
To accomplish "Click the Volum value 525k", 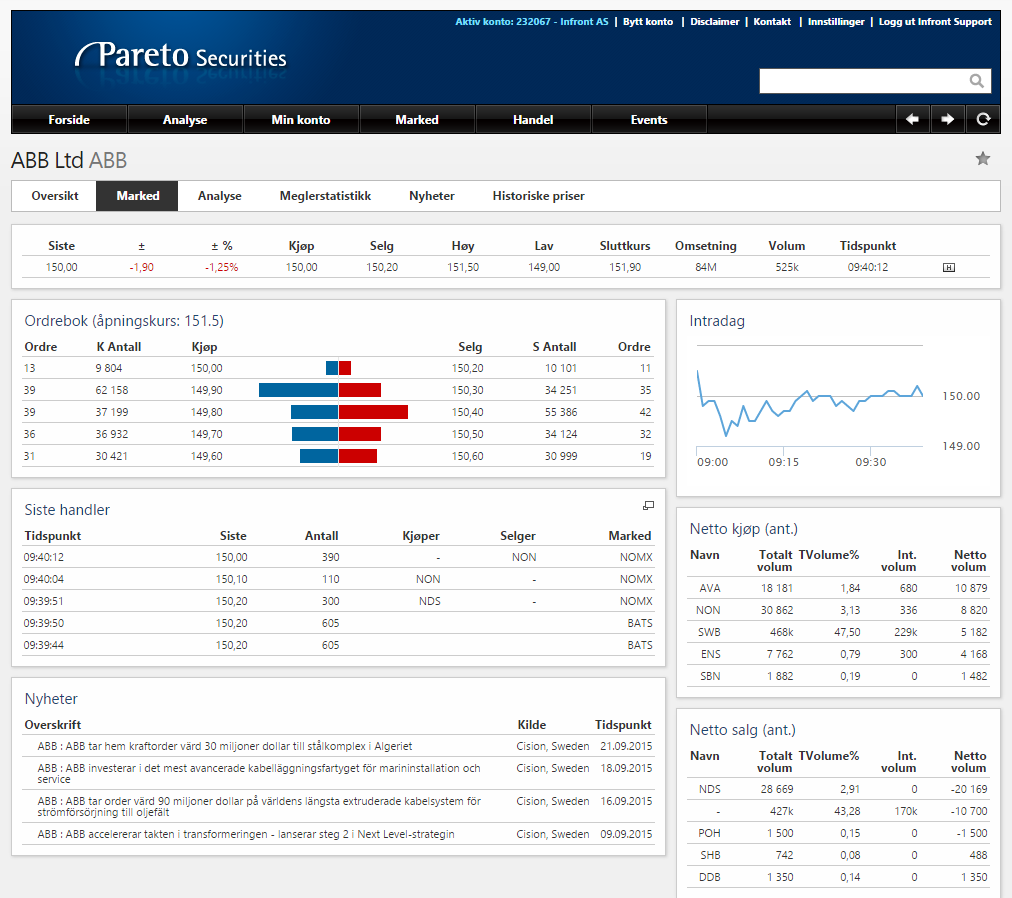I will pyautogui.click(x=787, y=267).
